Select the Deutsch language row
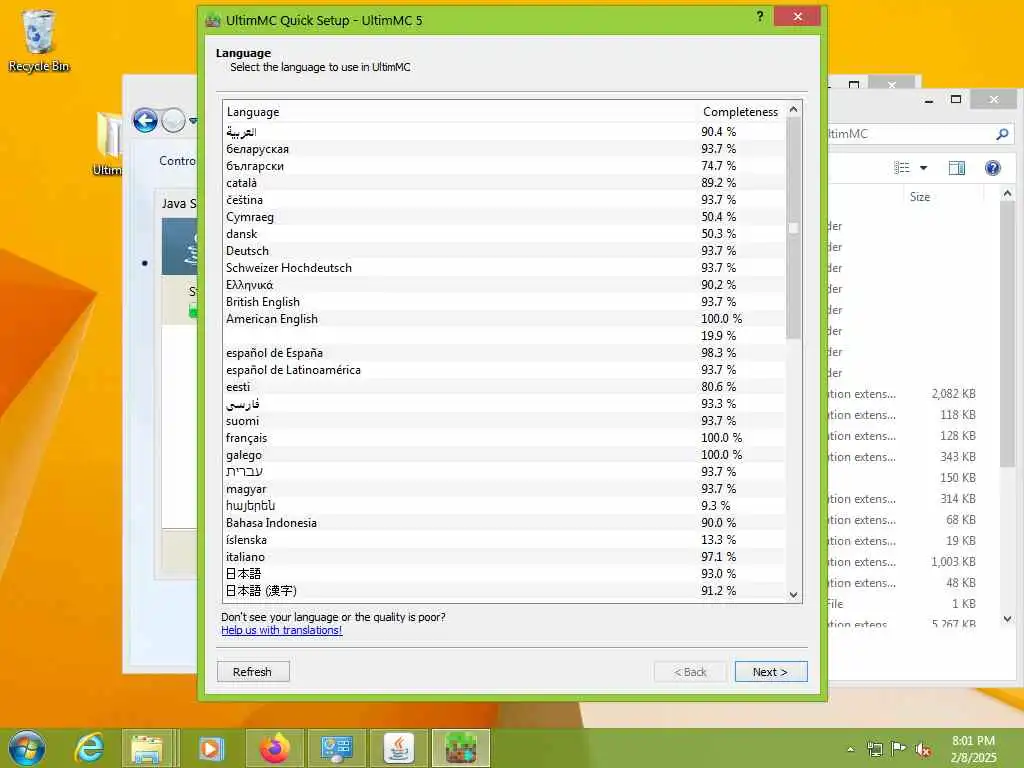 504,251
